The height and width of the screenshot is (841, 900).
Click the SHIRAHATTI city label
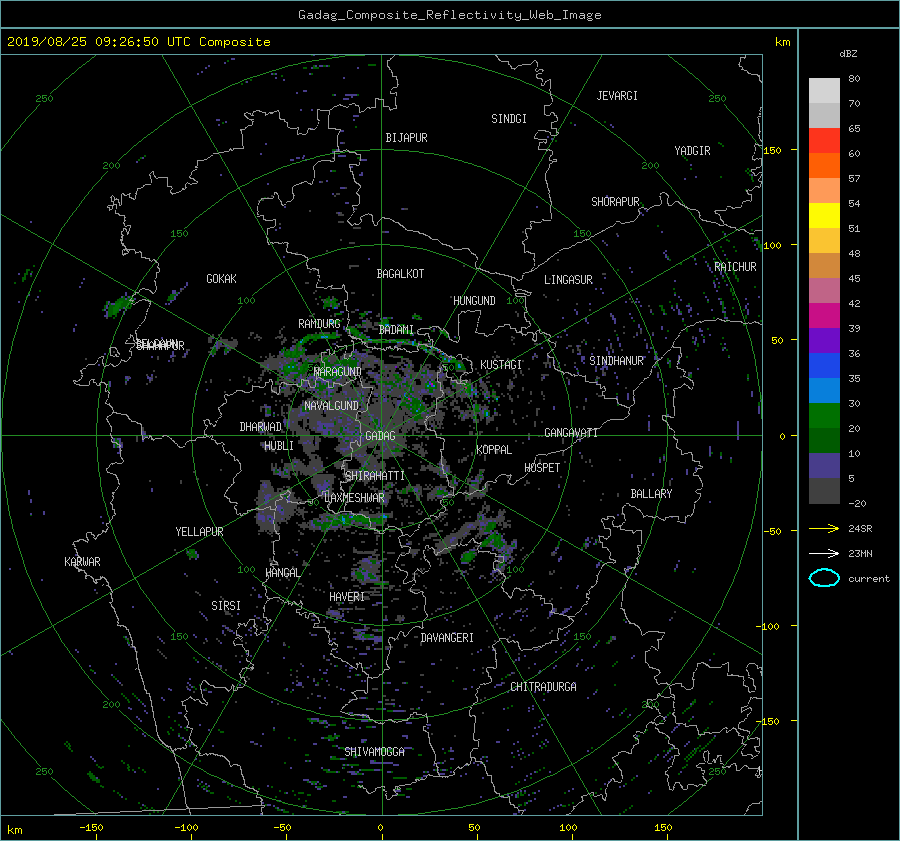(x=375, y=476)
